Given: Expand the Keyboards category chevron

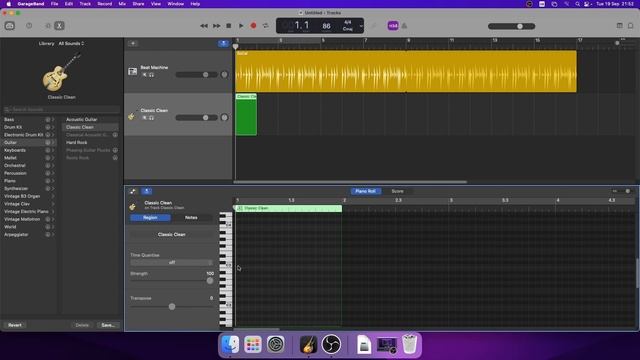Looking at the screenshot, I should (53, 150).
